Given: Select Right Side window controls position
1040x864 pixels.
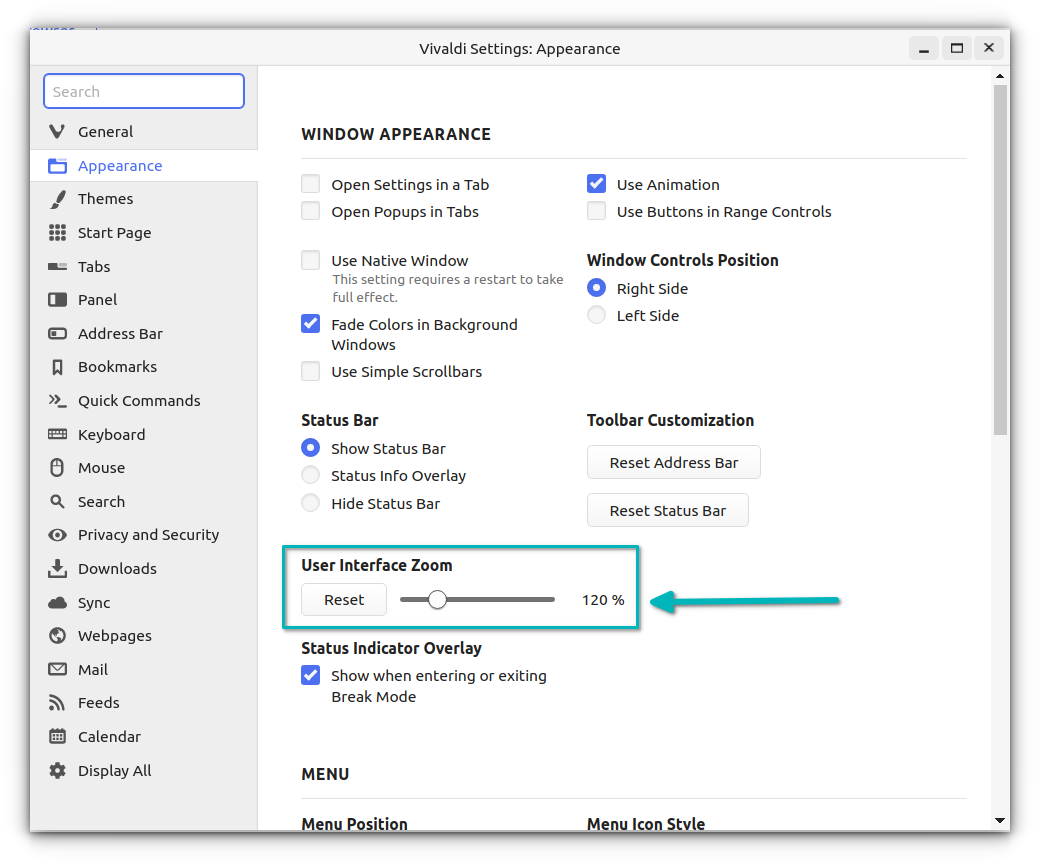Looking at the screenshot, I should click(596, 288).
